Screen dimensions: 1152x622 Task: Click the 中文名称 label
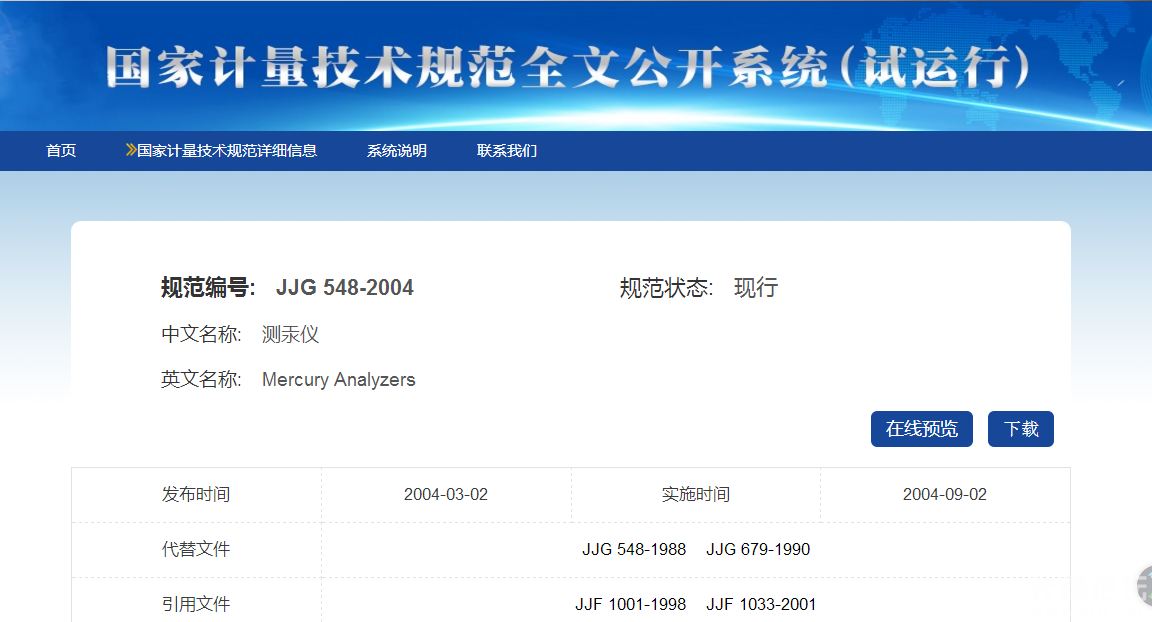[x=201, y=334]
